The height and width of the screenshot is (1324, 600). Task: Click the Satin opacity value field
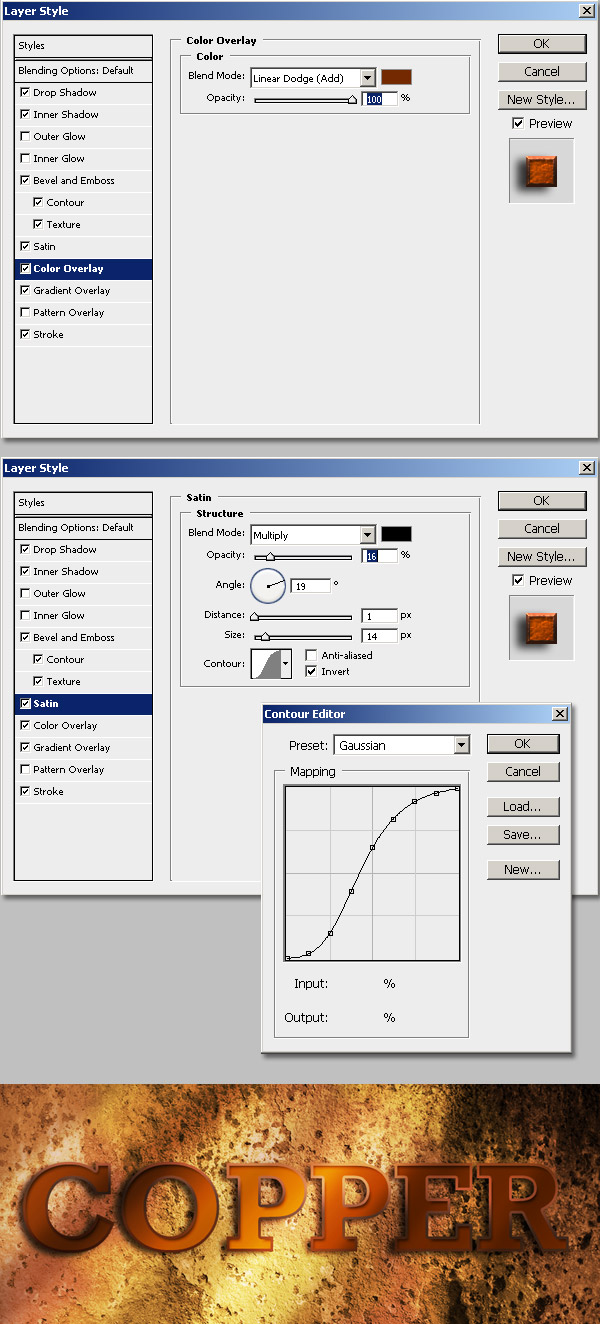[380, 556]
